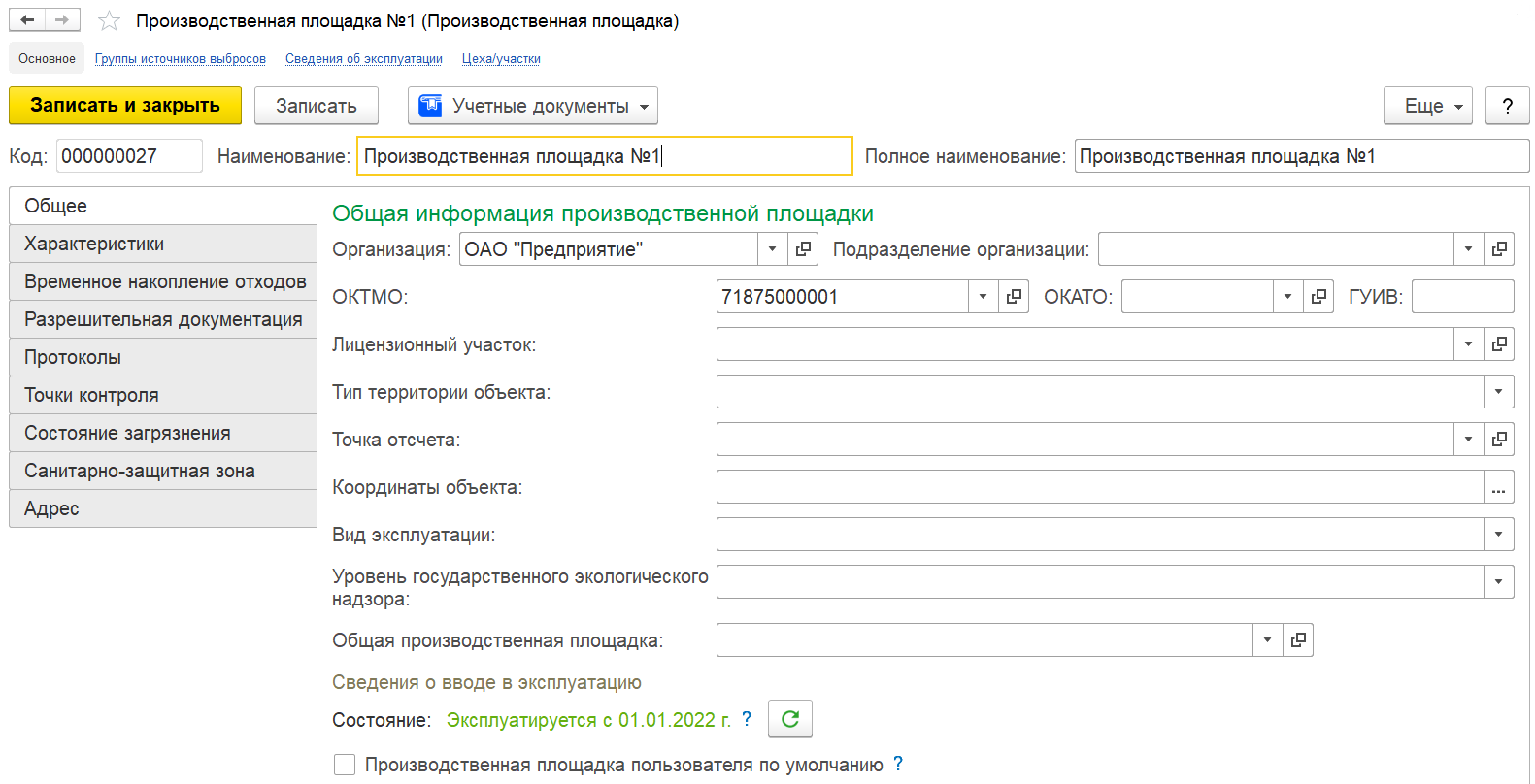Expand the Общая производственная площадка dropdown
Viewport: 1535px width, 784px height.
tap(1267, 640)
